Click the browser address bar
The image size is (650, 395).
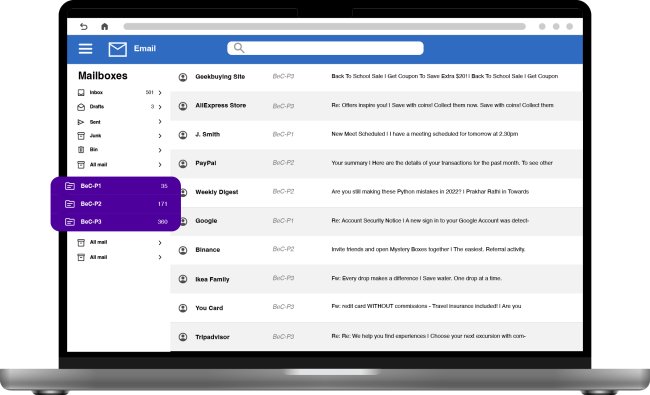click(x=325, y=27)
